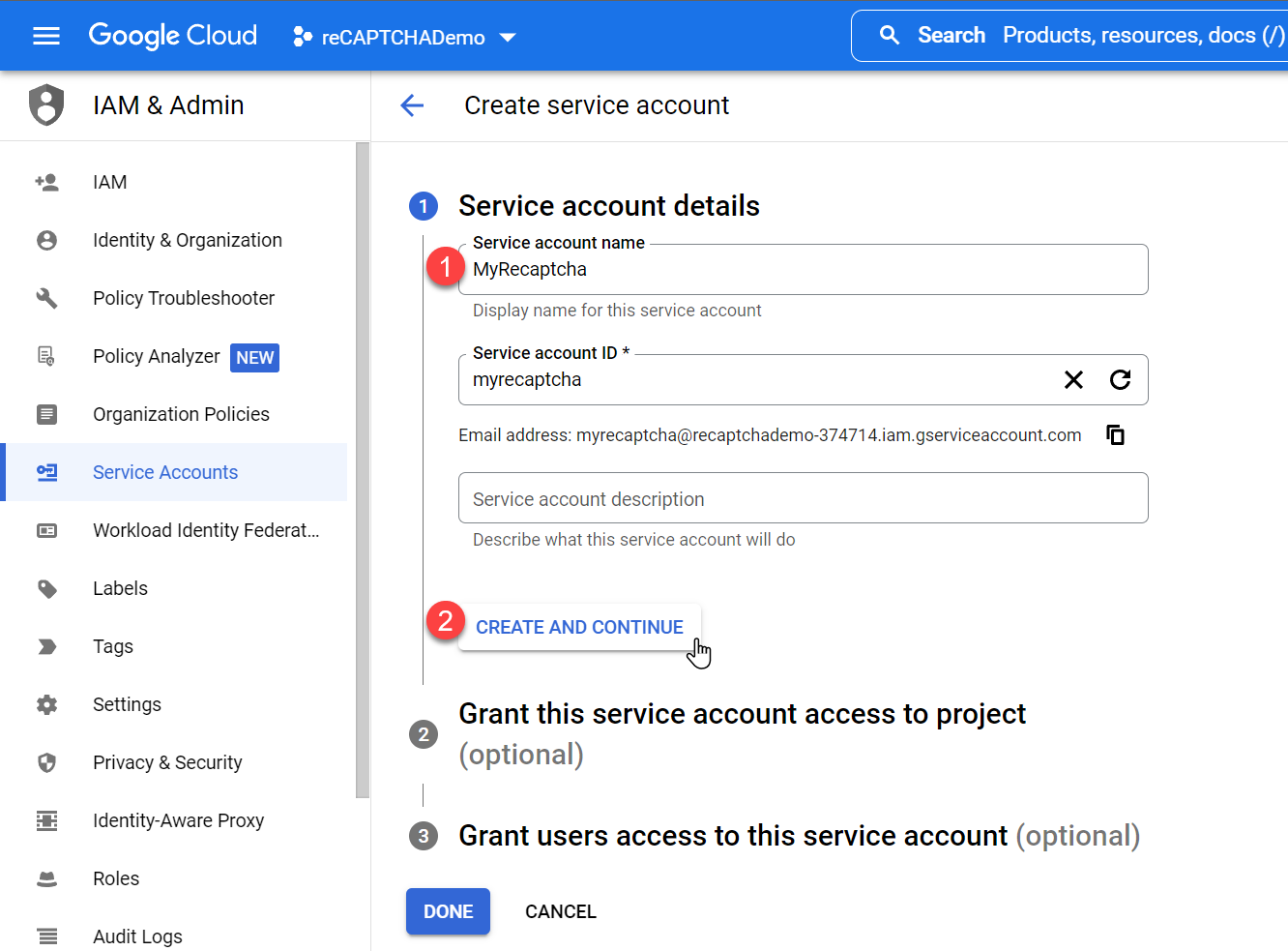
Task: Click the Identity & Organization person icon
Action: (x=46, y=240)
